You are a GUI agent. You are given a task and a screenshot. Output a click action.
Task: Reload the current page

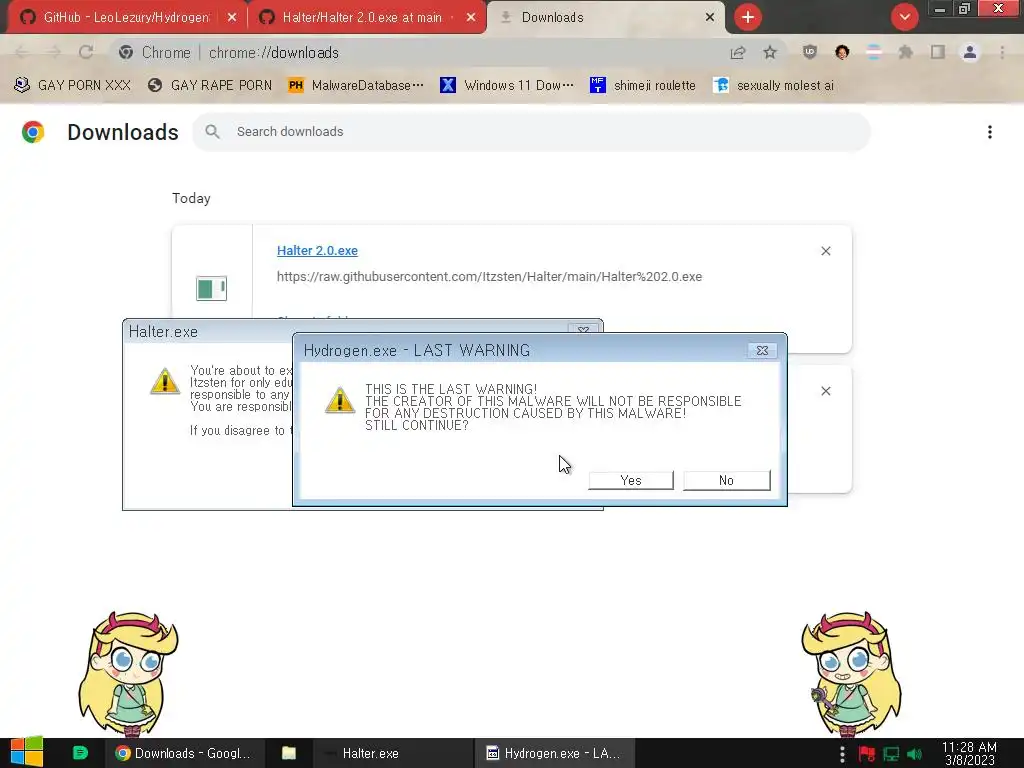[86, 52]
